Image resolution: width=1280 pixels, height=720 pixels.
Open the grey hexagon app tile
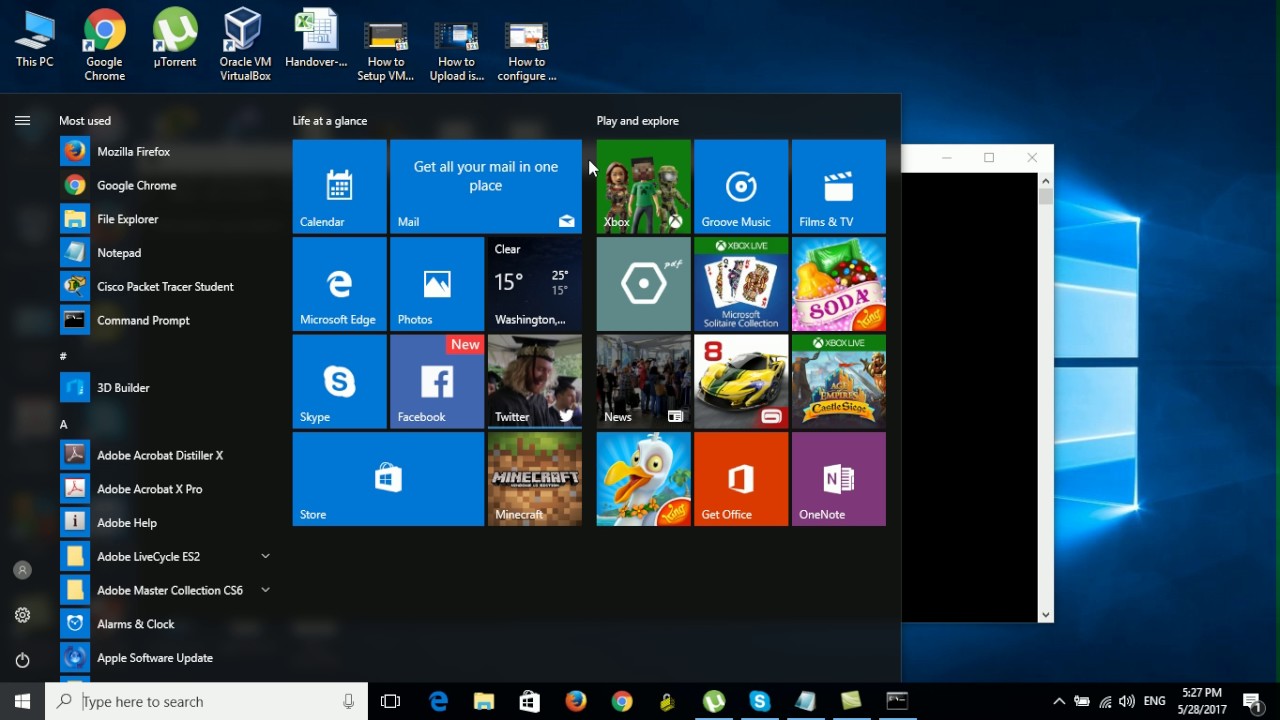pos(643,284)
